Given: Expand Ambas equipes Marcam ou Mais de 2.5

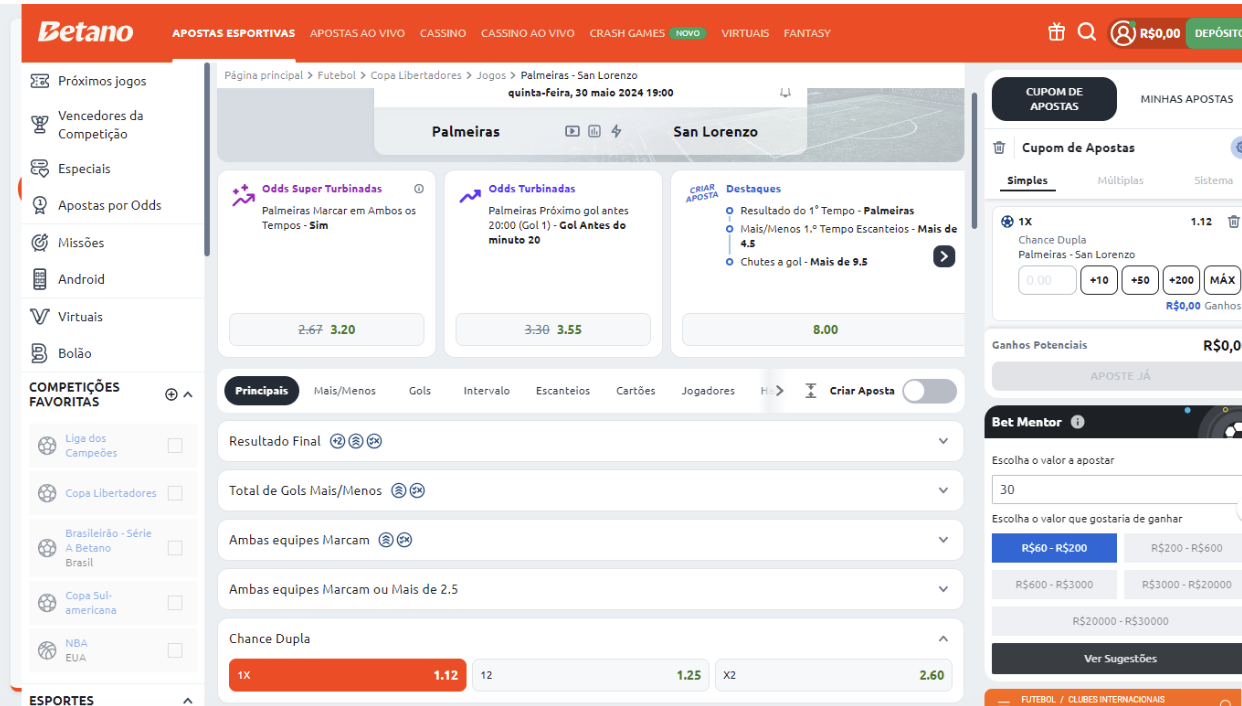Looking at the screenshot, I should point(943,590).
